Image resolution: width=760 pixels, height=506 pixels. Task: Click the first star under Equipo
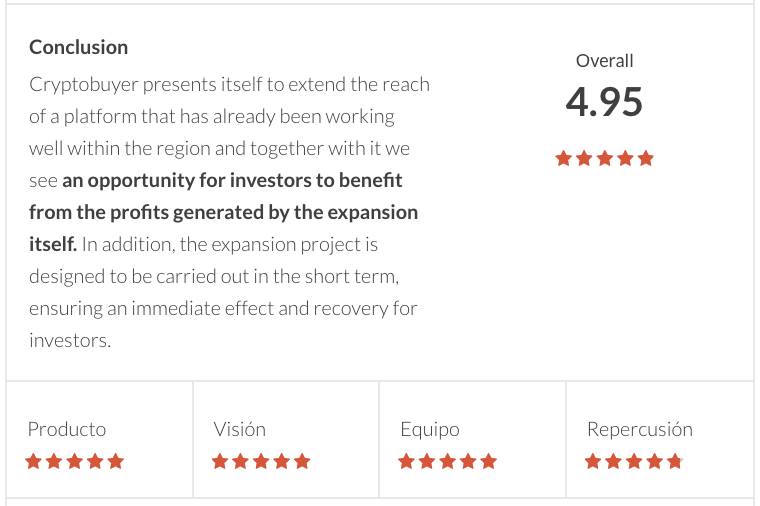click(x=406, y=461)
